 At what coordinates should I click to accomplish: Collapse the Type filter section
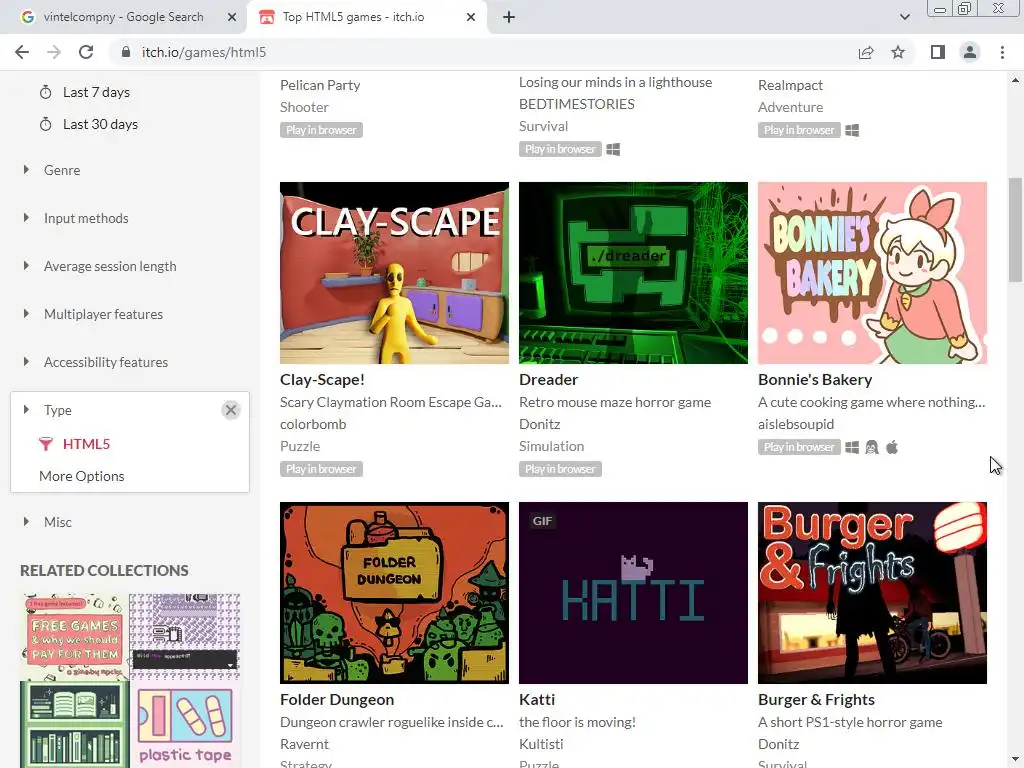tap(57, 410)
